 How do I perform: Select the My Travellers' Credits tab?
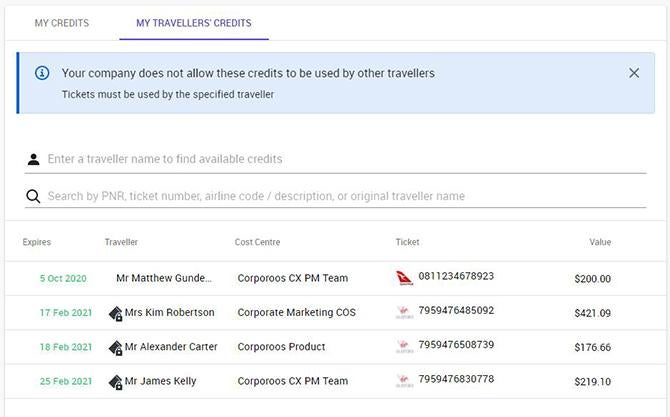tap(194, 23)
